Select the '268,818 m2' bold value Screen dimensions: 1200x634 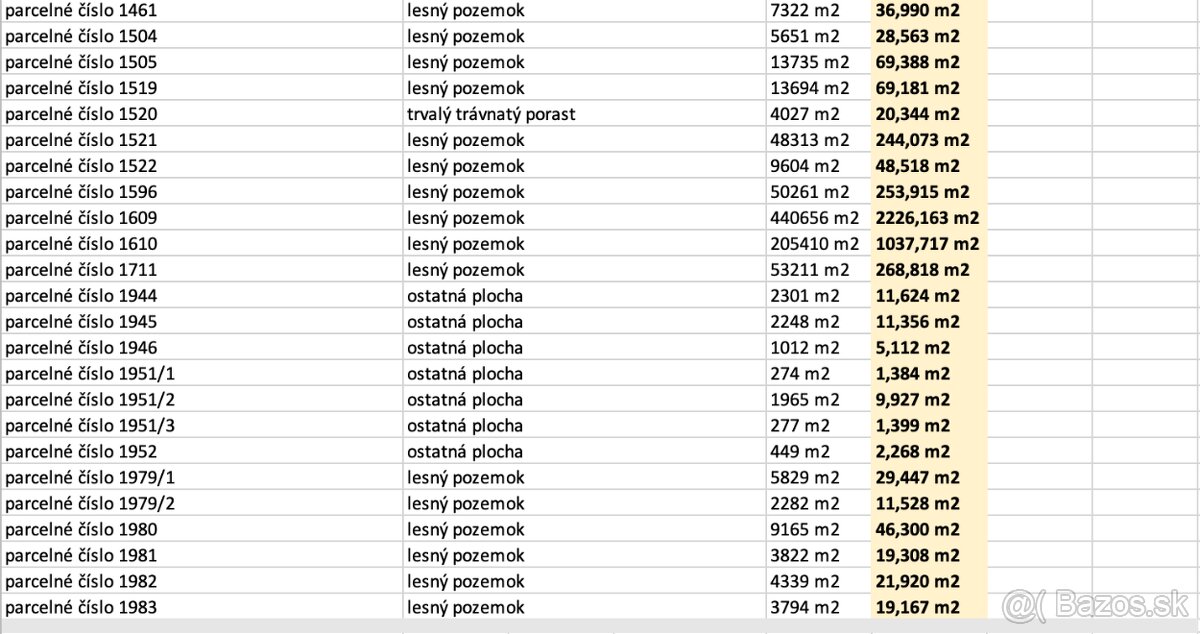pyautogui.click(x=922, y=270)
